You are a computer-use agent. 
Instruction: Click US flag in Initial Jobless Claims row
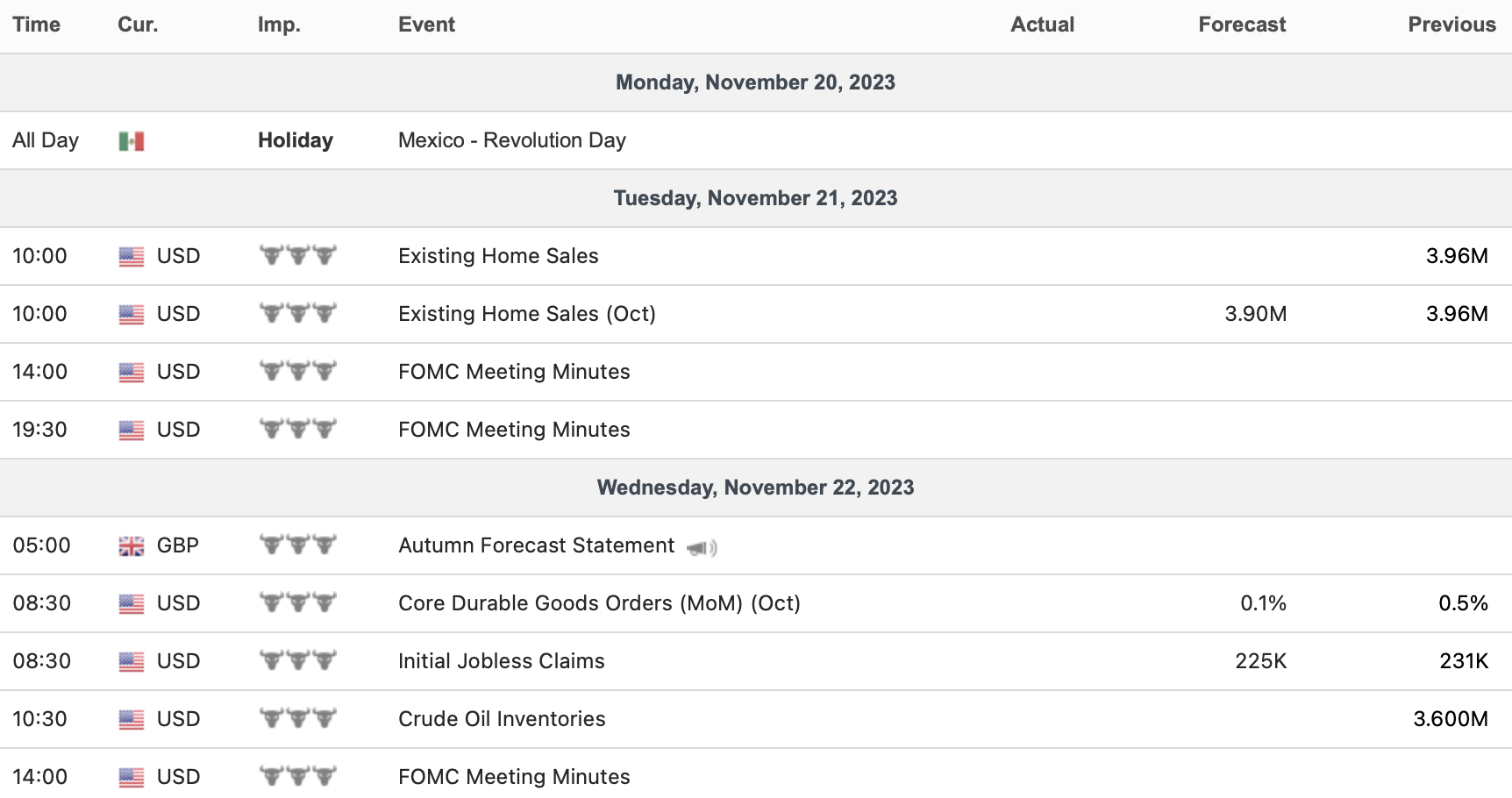[132, 662]
